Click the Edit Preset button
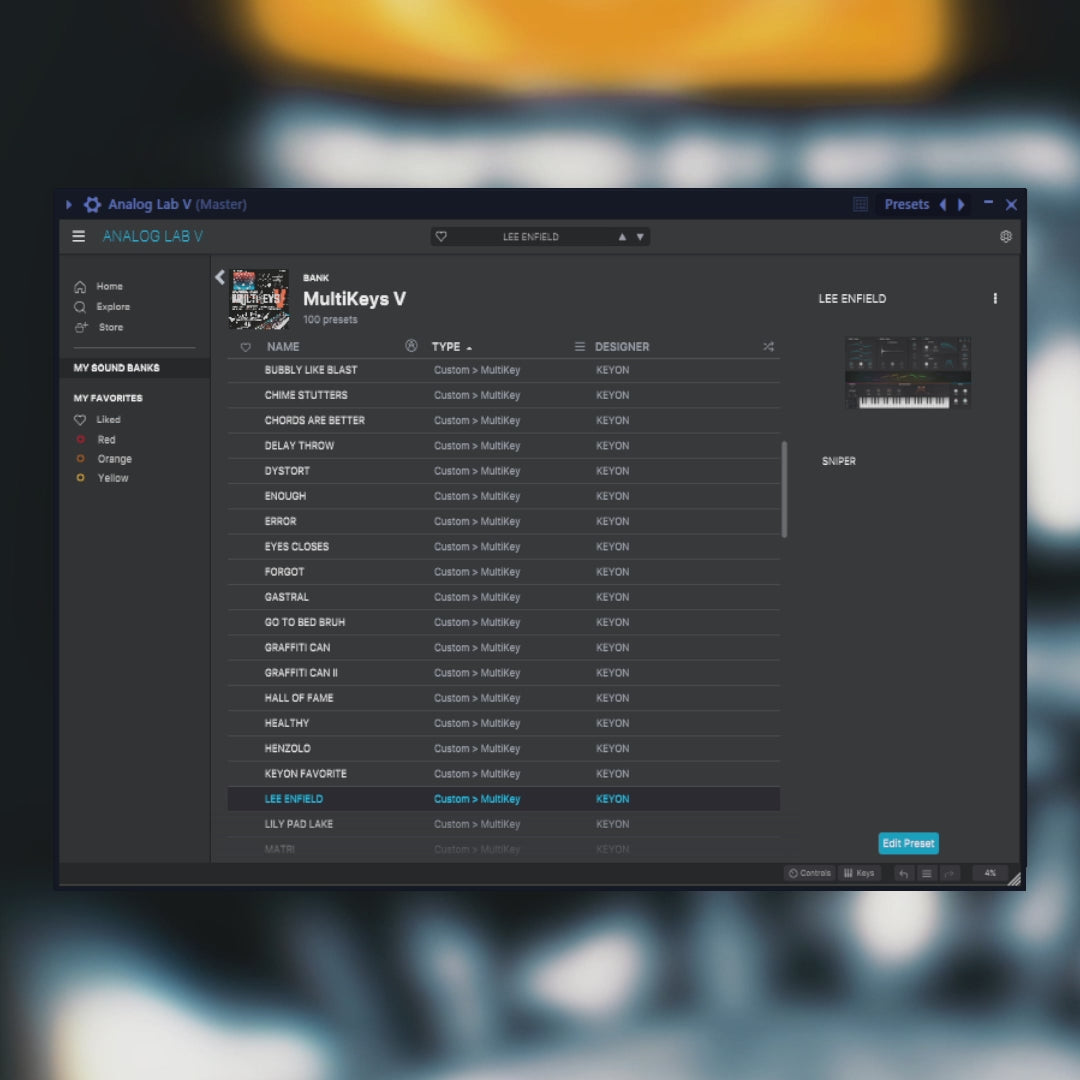This screenshot has height=1080, width=1080. coord(908,843)
